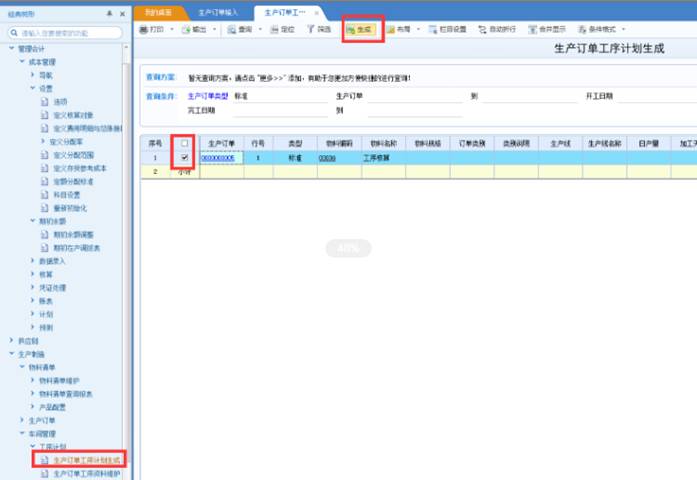Open 栏目设置 column settings
The width and height of the screenshot is (697, 480).
pyautogui.click(x=447, y=30)
